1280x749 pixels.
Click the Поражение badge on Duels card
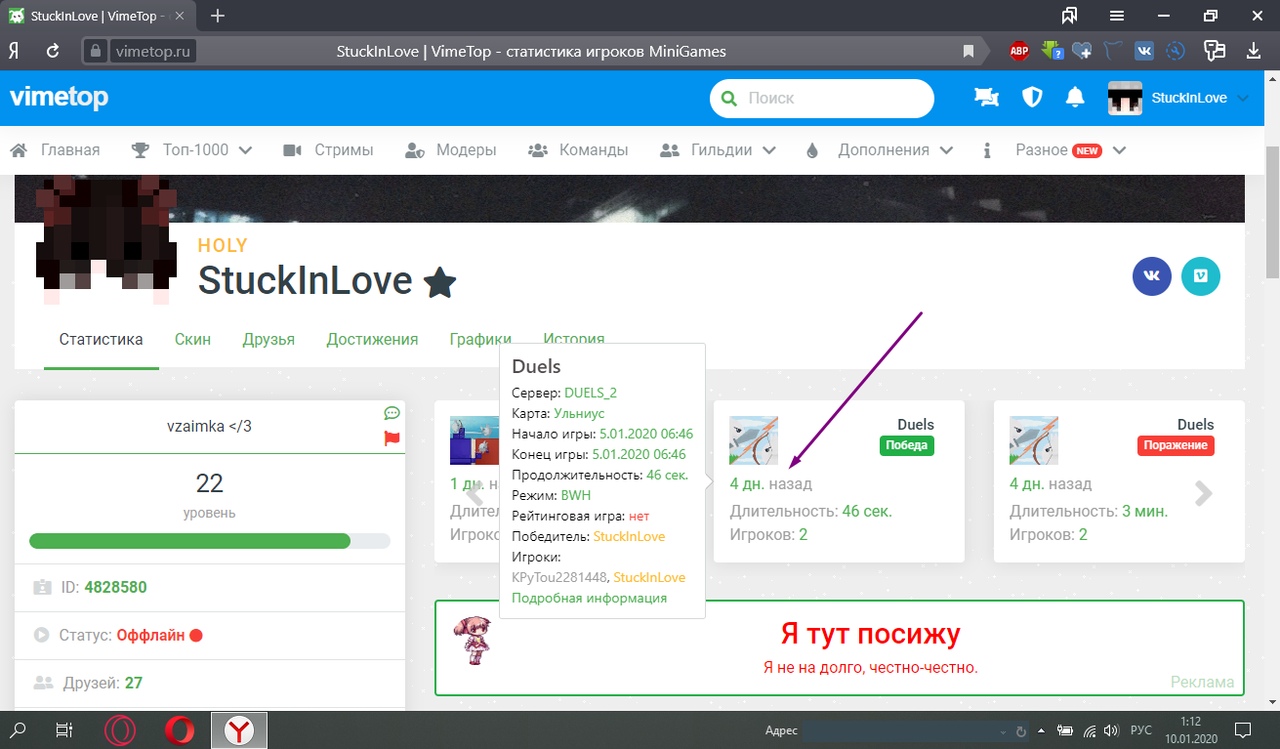(1175, 445)
